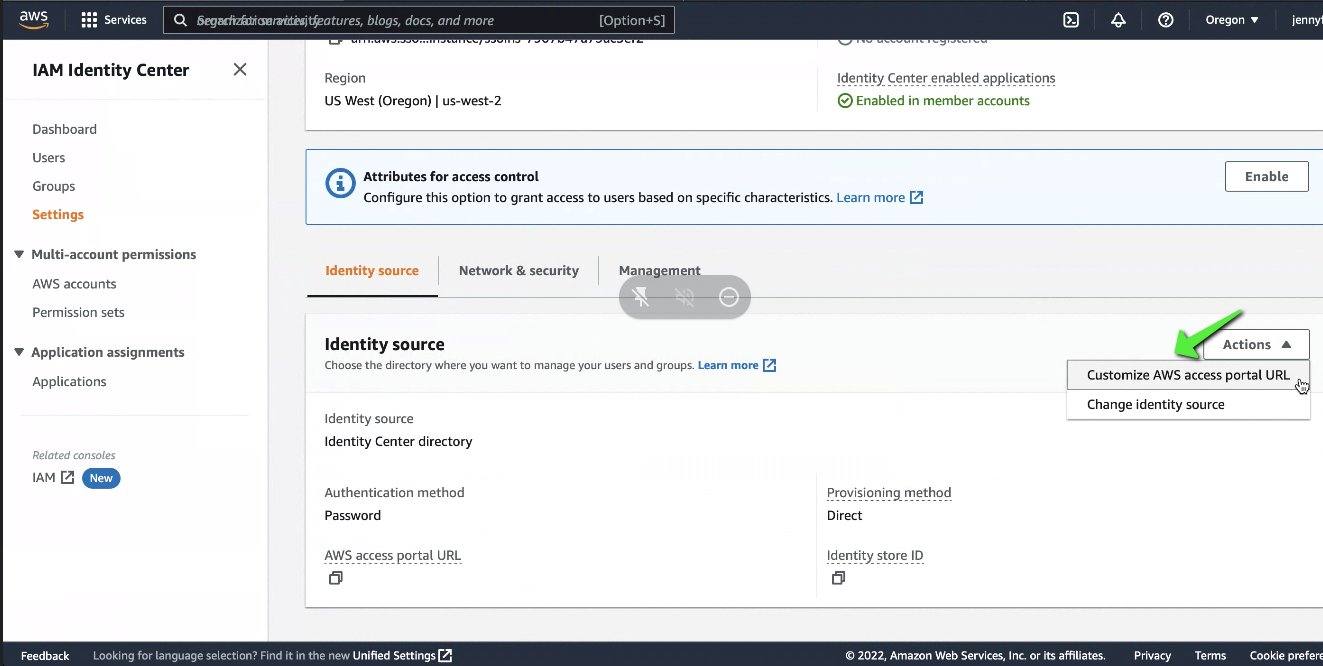1323x666 pixels.
Task: Open Groups page in sidebar
Action: coord(54,186)
